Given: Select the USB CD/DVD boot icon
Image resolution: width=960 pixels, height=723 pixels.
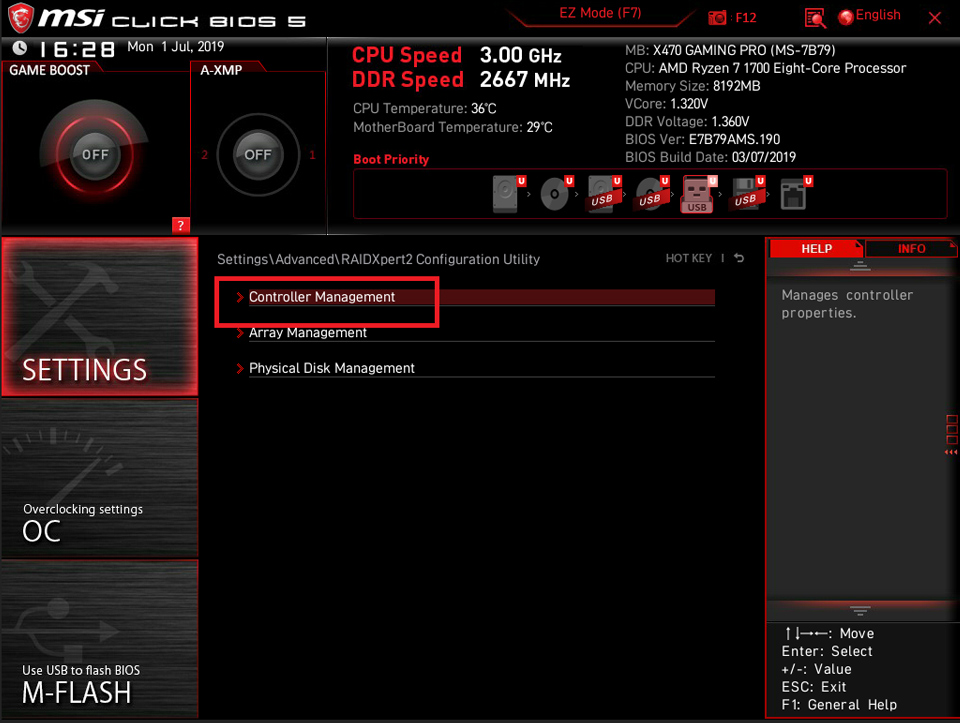Looking at the screenshot, I should (x=652, y=193).
